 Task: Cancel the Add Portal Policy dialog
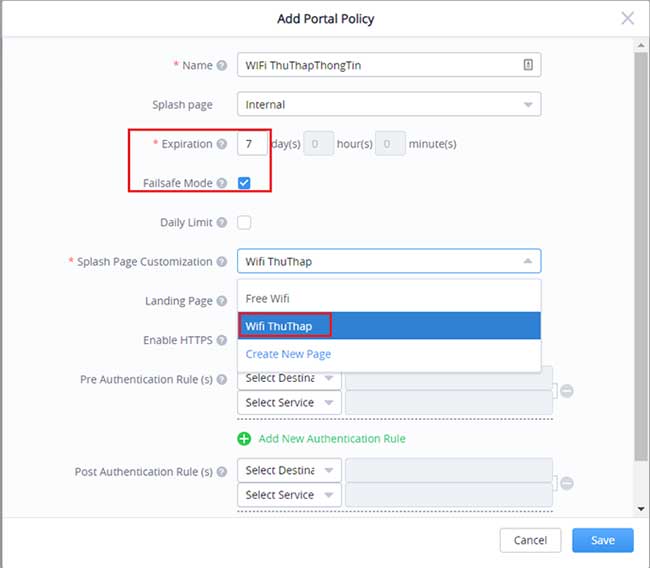530,540
